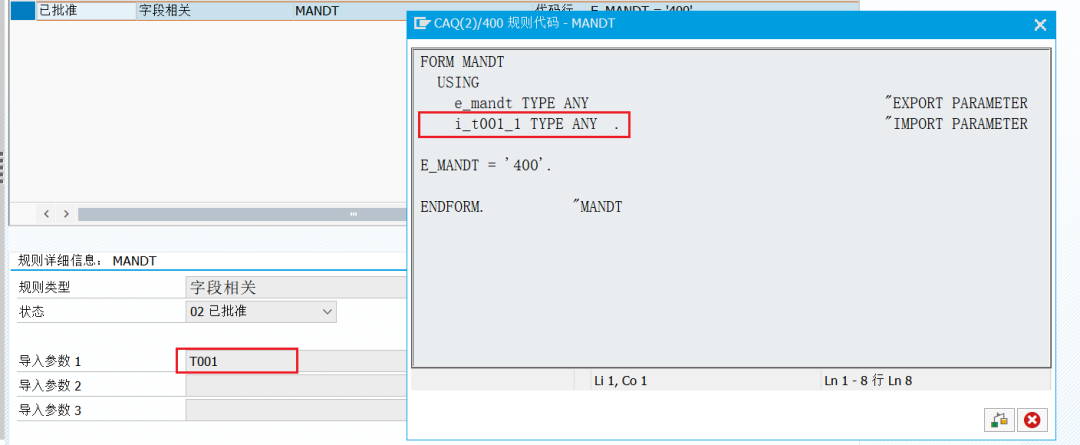Click the 导入参数 2 label

[x=50, y=386]
